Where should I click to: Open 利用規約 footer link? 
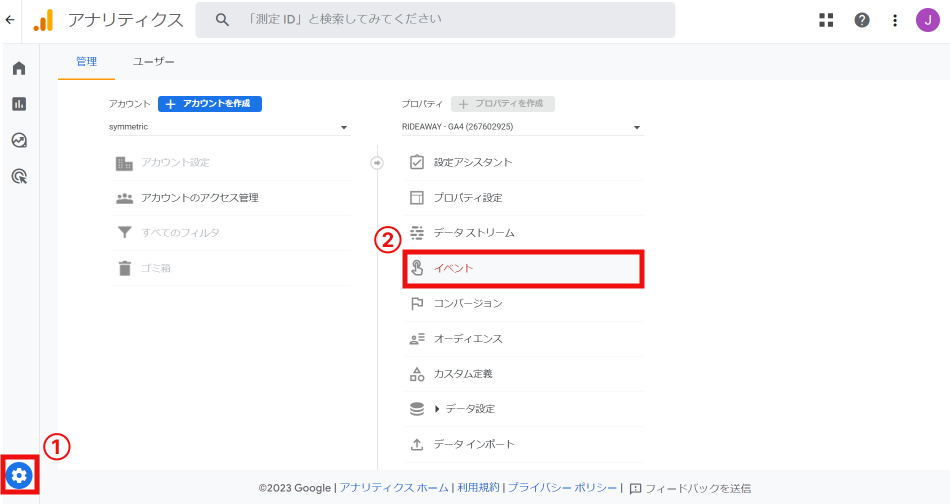(478, 488)
